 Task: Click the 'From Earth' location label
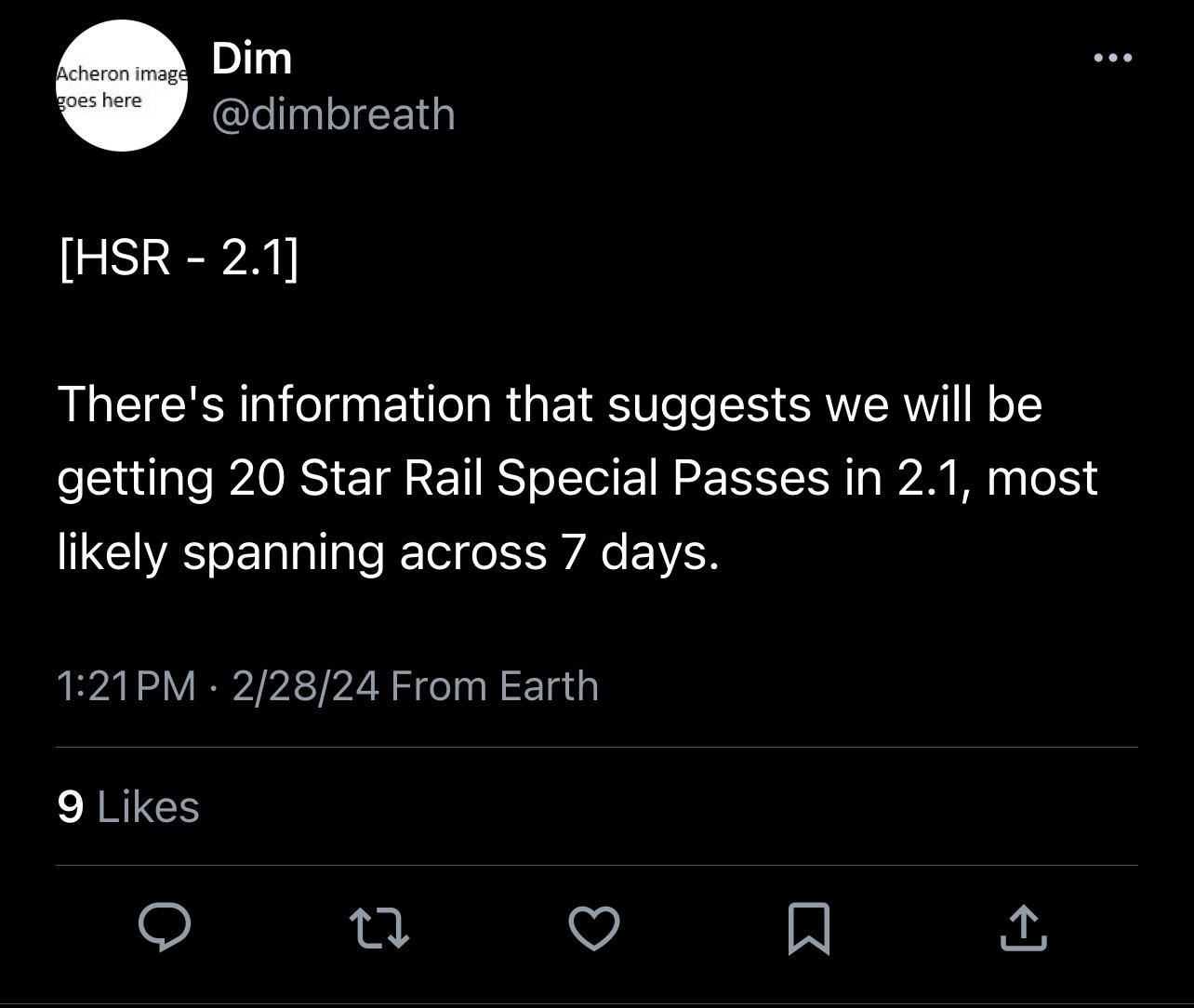point(495,684)
